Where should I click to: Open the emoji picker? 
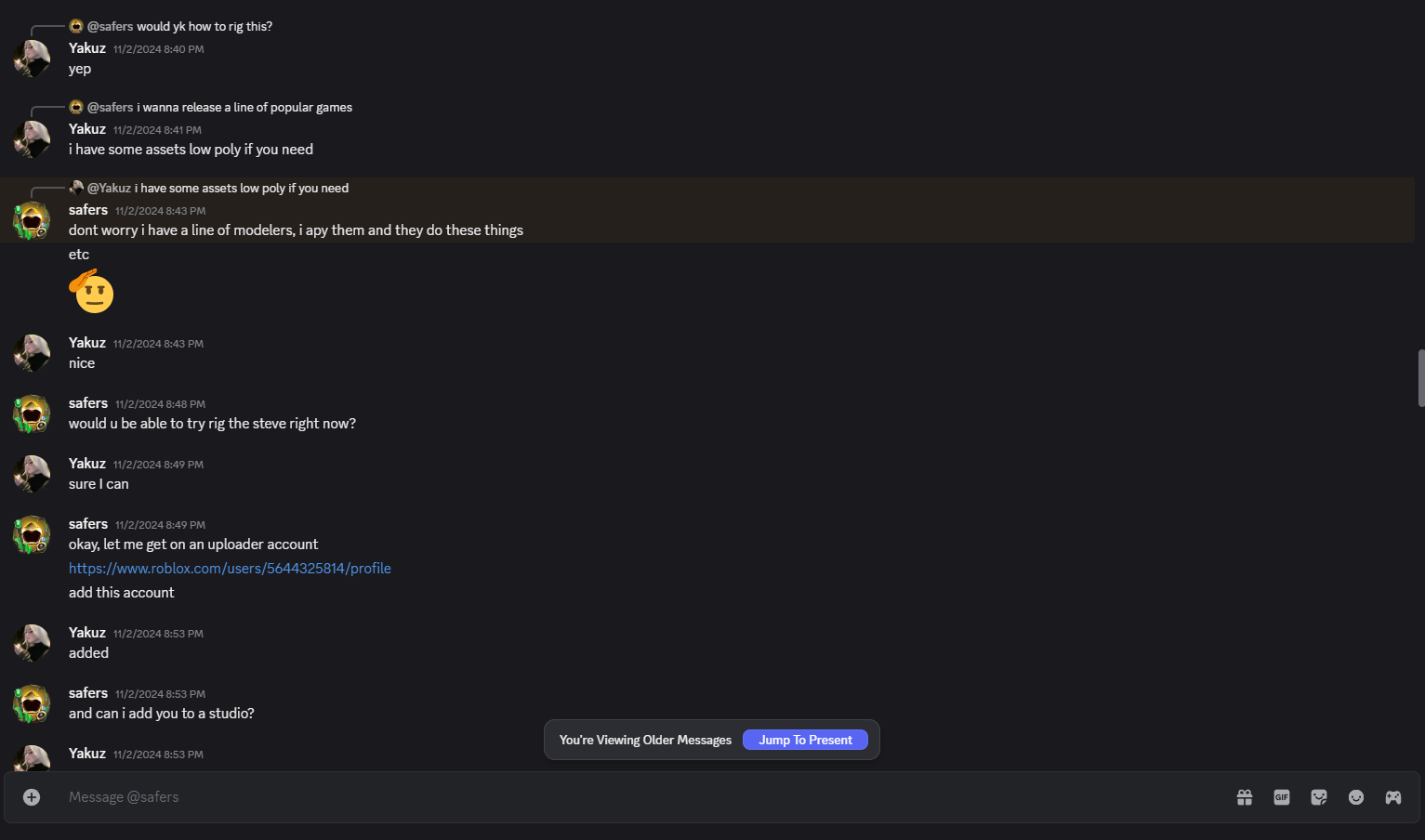point(1356,797)
